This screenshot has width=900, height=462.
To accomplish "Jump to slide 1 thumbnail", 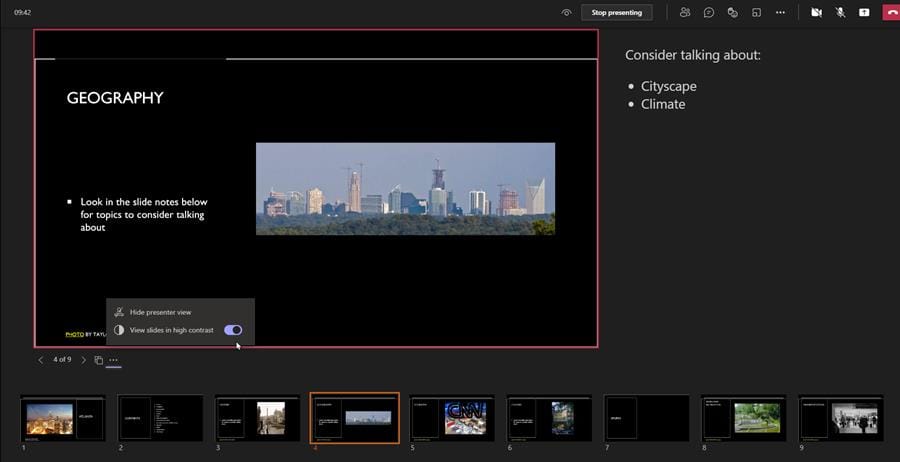I will pos(63,418).
